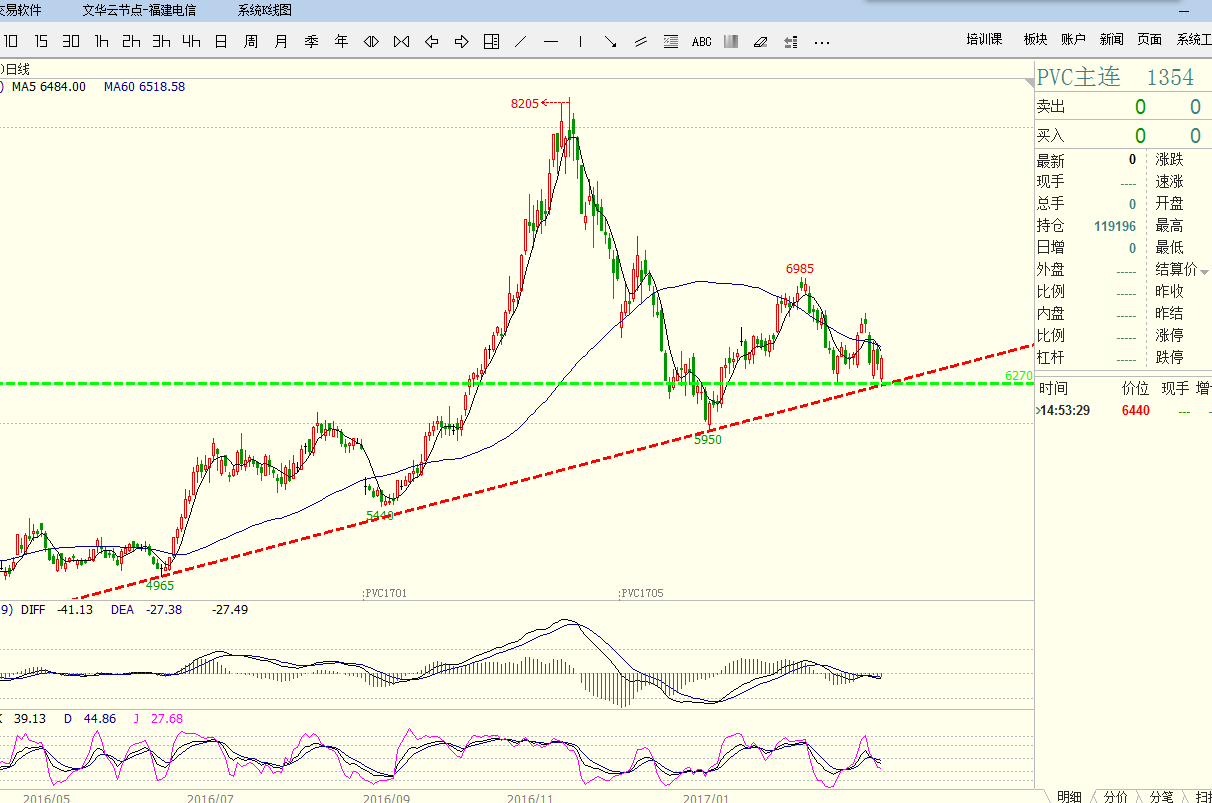The image size is (1212, 803).
Task: Select yearly (年) K-line period
Action: (x=341, y=41)
